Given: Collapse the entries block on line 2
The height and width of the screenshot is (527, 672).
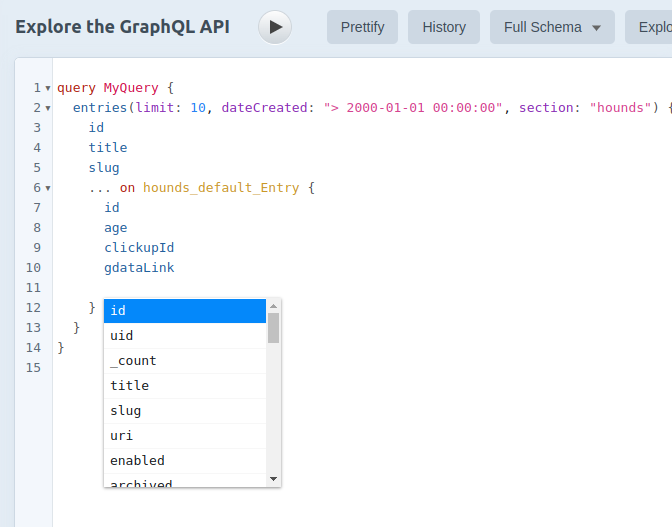Looking at the screenshot, I should (x=48, y=108).
